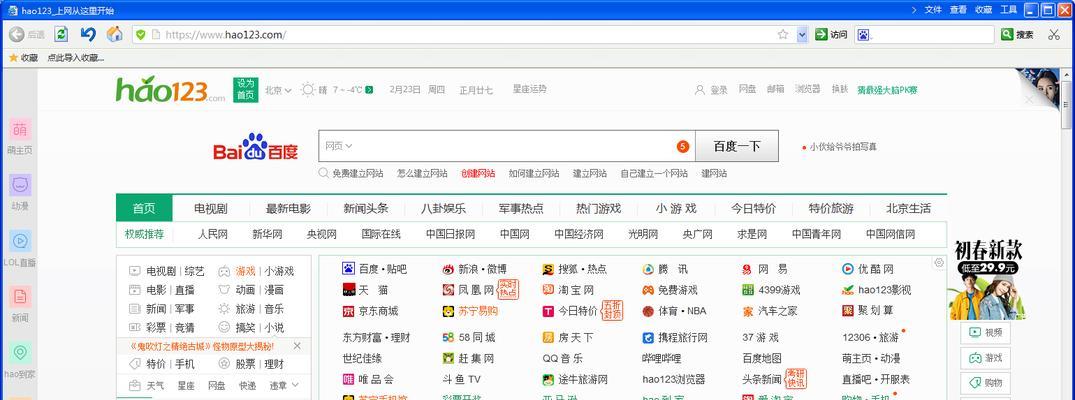The image size is (1075, 400).
Task: Open the 查看 menu
Action: pyautogui.click(x=958, y=10)
